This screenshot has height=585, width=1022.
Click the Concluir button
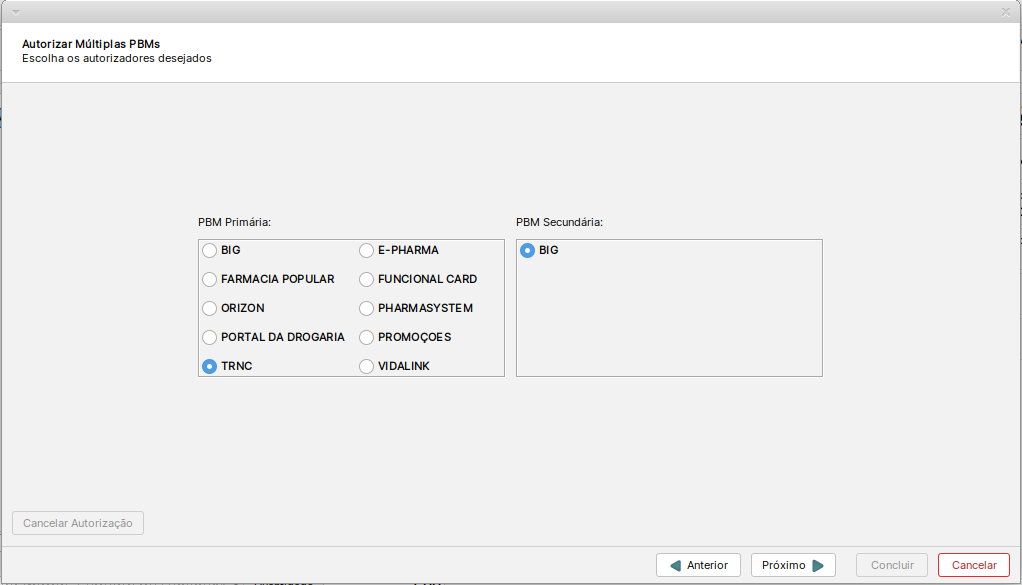[892, 565]
